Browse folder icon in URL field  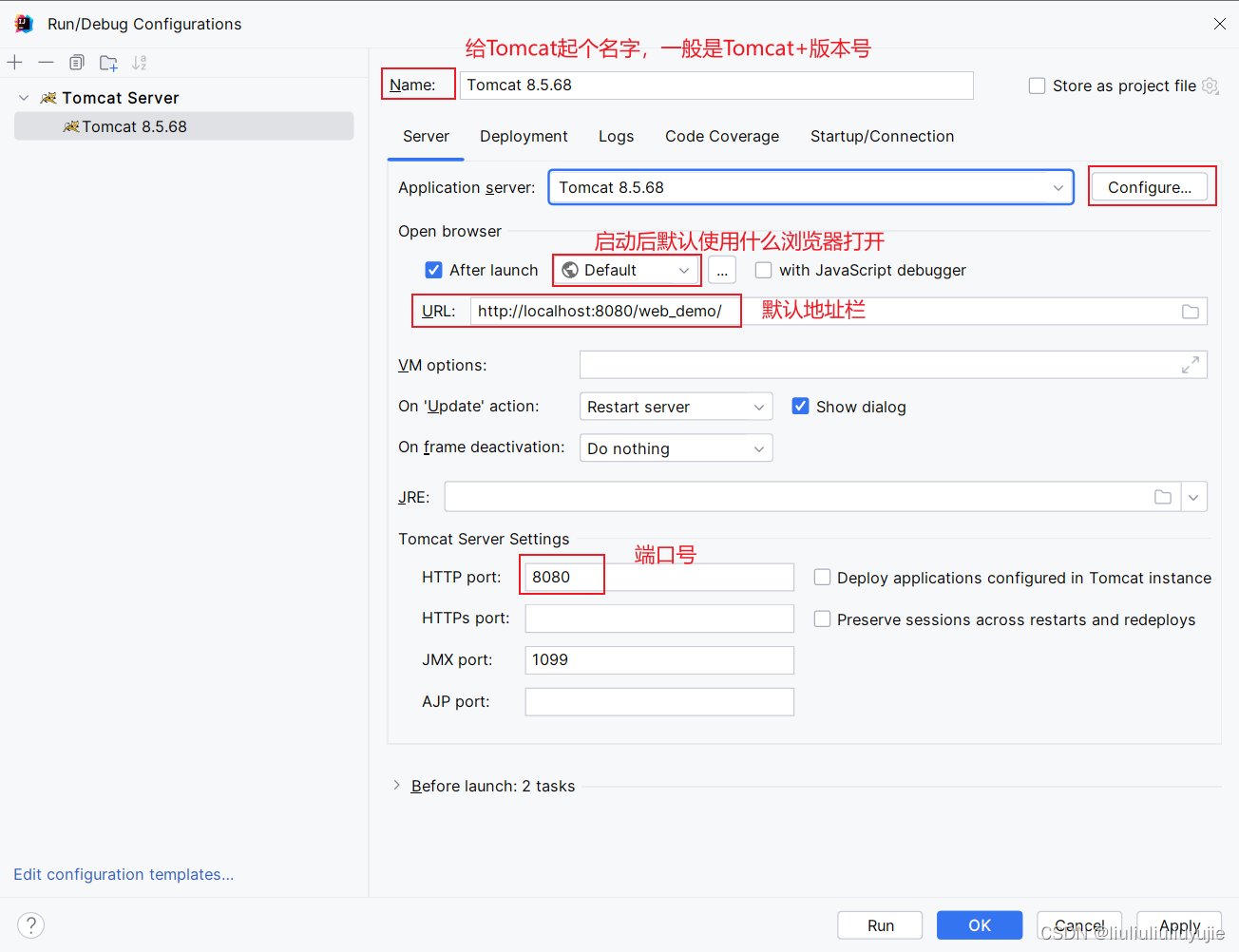click(x=1190, y=312)
